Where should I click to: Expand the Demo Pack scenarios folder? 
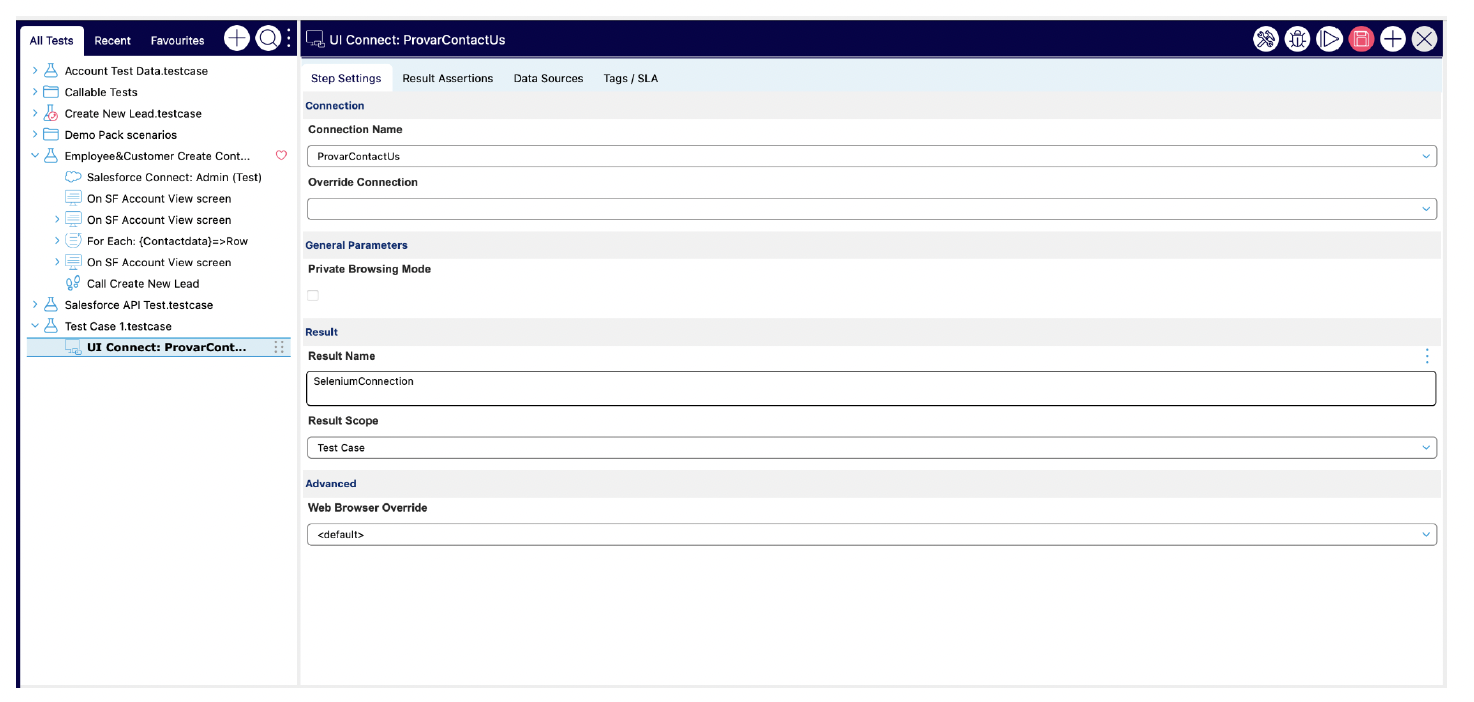[35, 135]
